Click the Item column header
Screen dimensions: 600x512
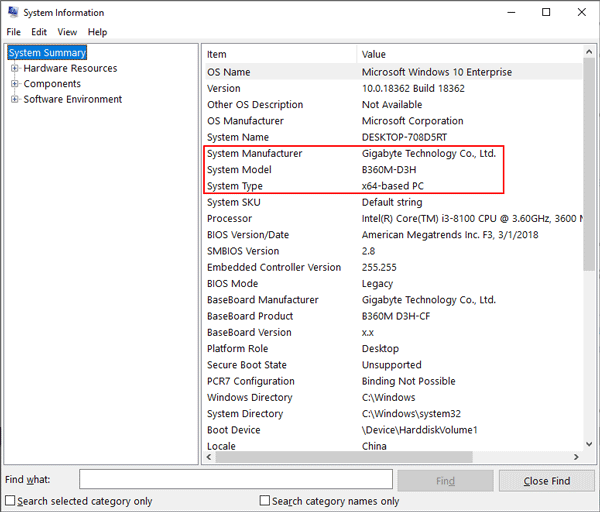[x=281, y=54]
